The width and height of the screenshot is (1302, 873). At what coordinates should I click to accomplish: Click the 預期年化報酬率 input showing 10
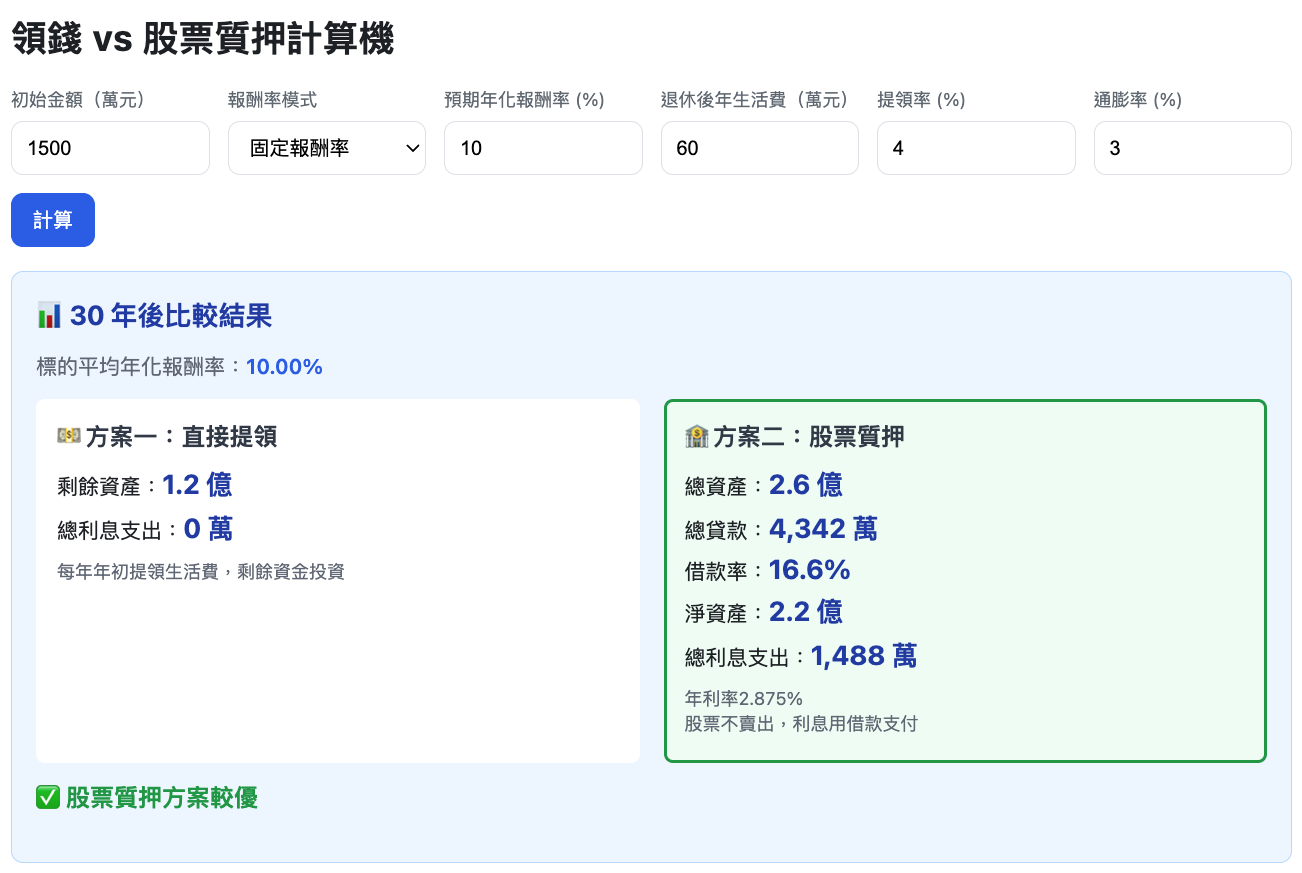click(542, 148)
